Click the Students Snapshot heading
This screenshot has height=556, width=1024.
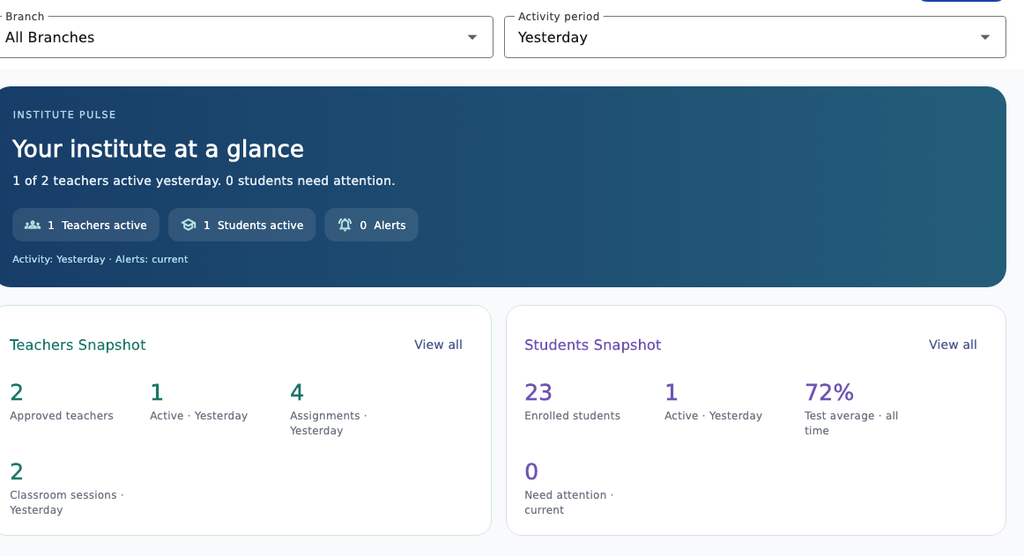[x=592, y=345]
